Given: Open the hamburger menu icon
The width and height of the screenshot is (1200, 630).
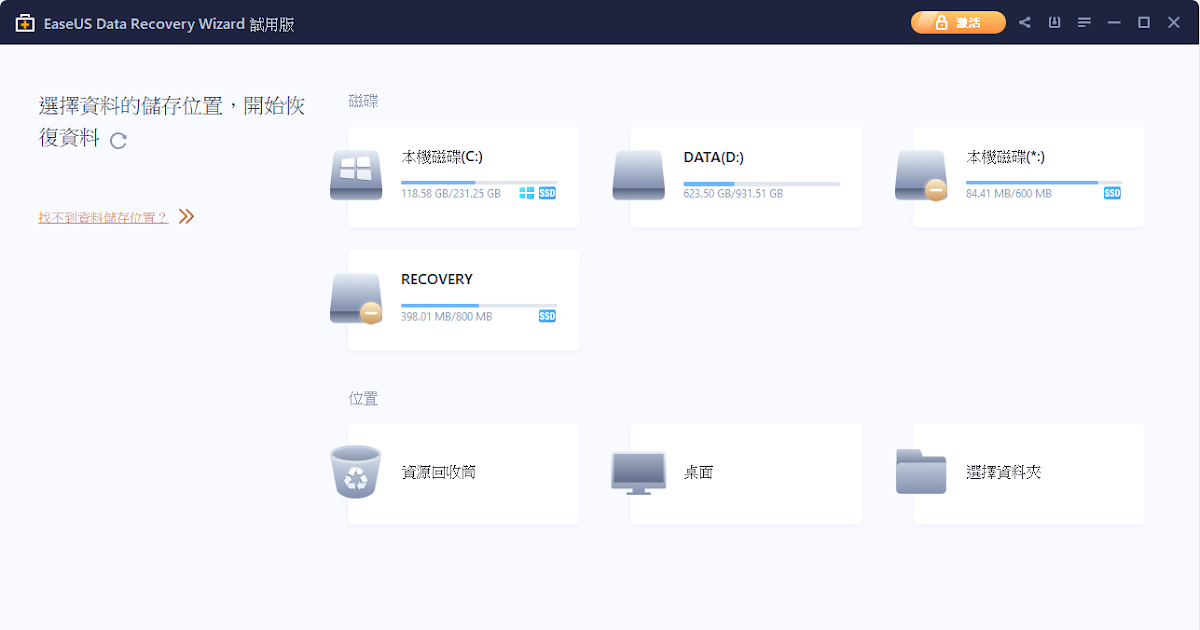Looking at the screenshot, I should (x=1084, y=22).
